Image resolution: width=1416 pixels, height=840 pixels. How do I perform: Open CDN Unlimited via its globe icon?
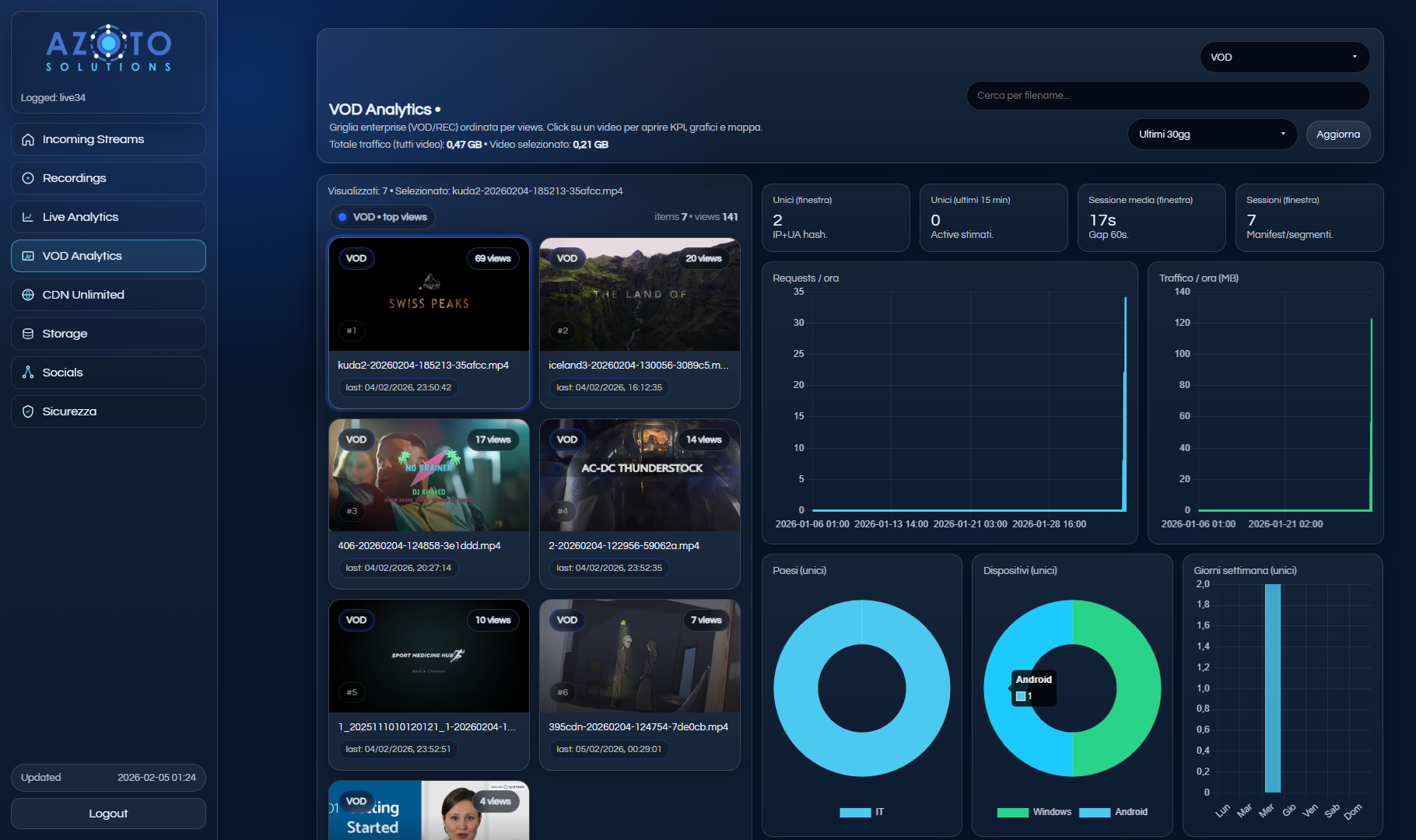click(28, 295)
